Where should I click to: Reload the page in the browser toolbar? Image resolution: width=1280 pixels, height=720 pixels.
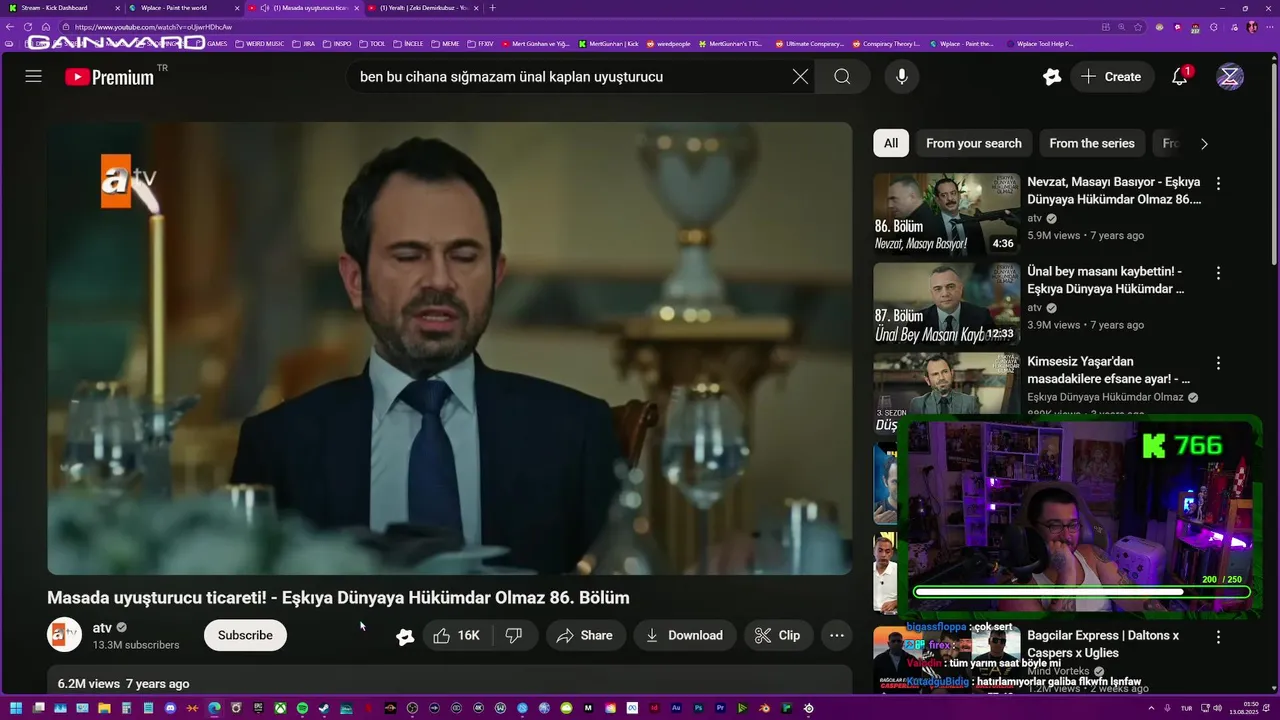click(28, 27)
